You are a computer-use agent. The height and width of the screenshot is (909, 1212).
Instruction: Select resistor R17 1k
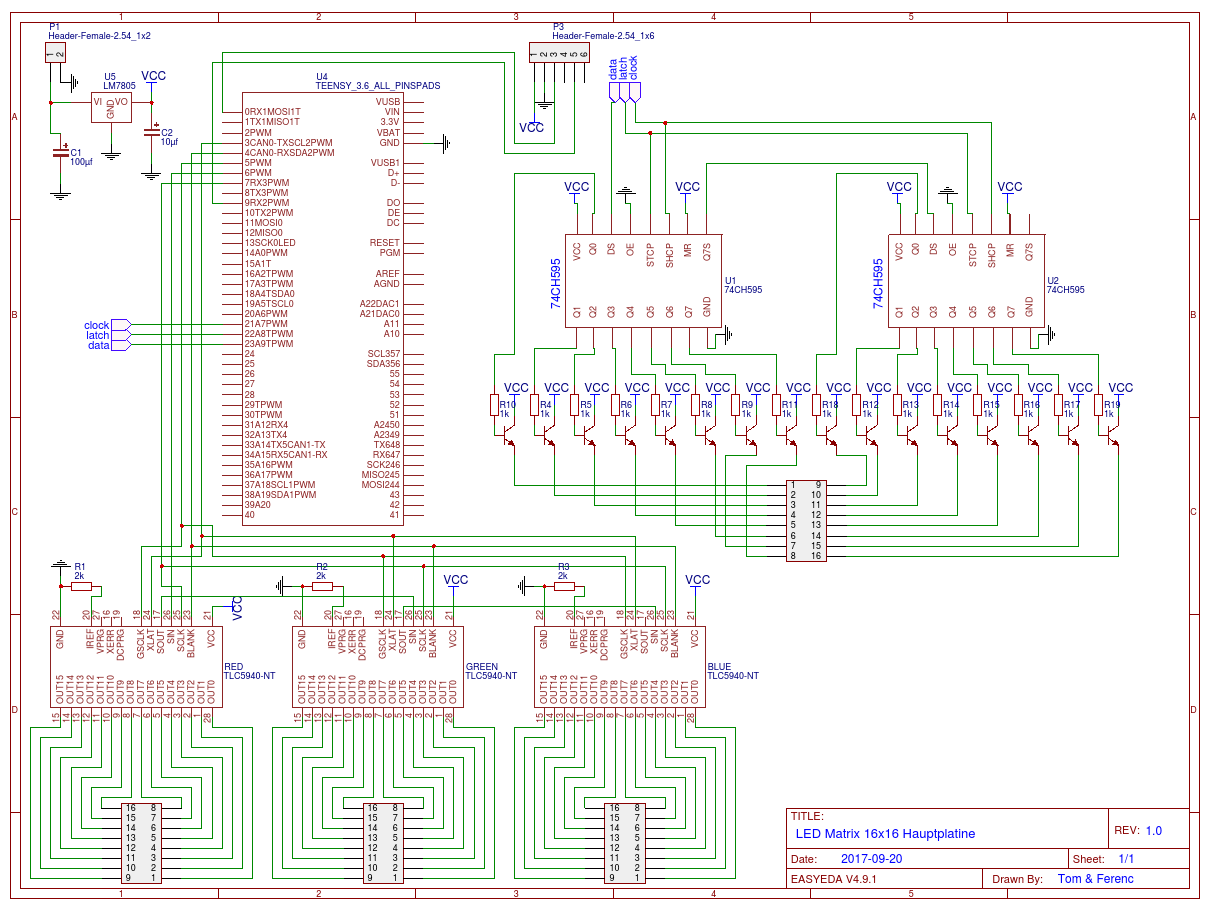pos(1058,405)
